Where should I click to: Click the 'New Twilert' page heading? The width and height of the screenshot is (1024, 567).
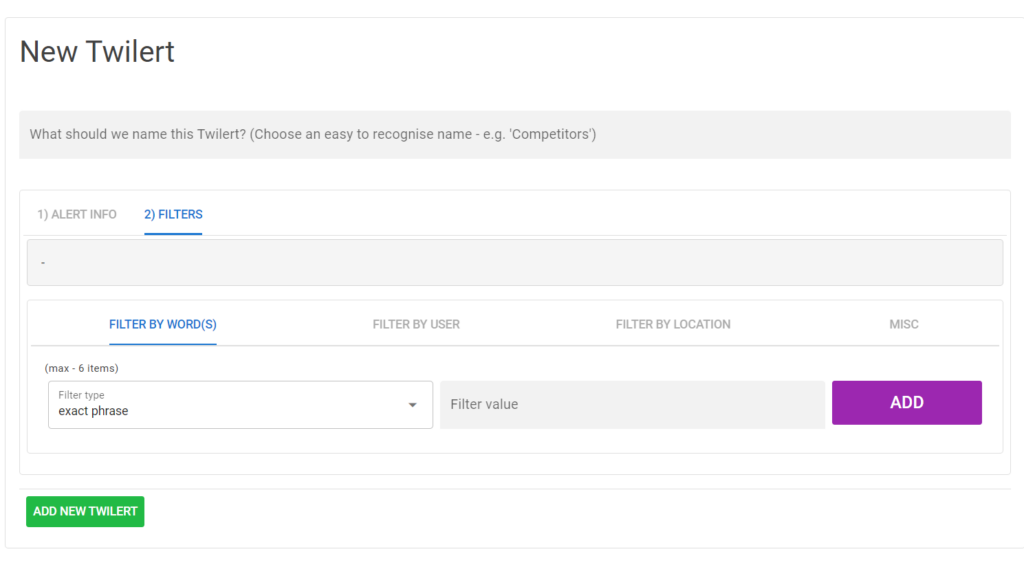[97, 52]
